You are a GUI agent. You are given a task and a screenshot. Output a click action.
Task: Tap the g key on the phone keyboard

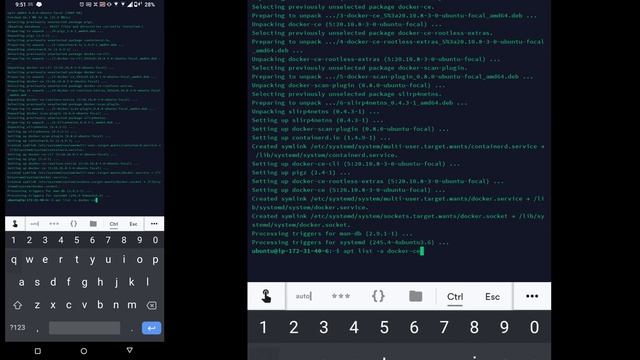pos(84,283)
